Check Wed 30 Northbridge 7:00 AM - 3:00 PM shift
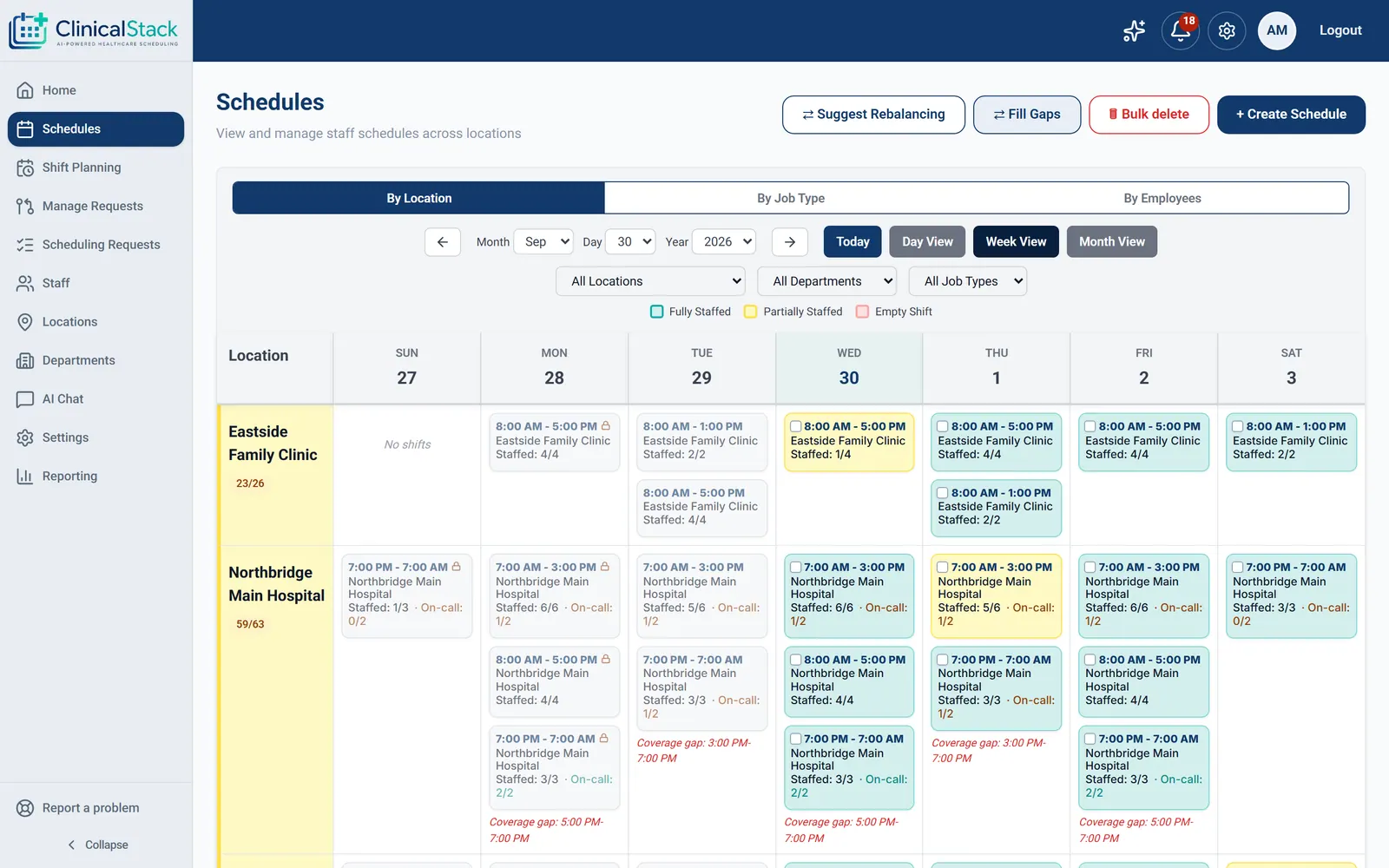 point(796,567)
